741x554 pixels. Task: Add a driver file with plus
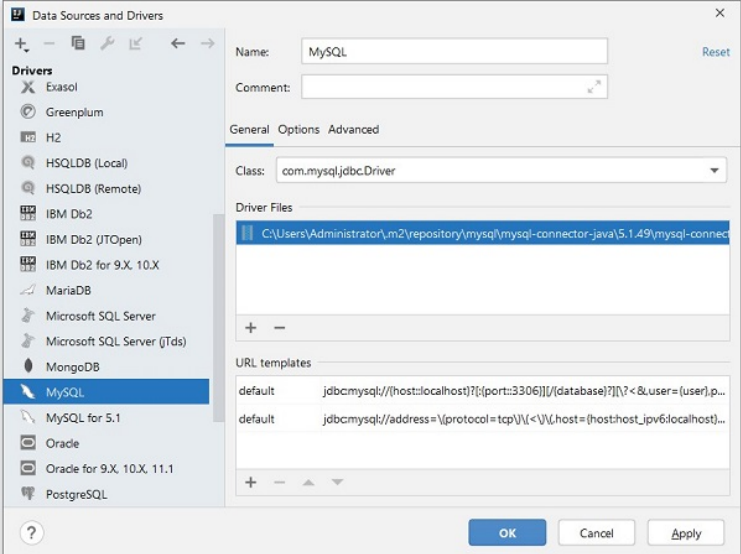pyautogui.click(x=251, y=328)
